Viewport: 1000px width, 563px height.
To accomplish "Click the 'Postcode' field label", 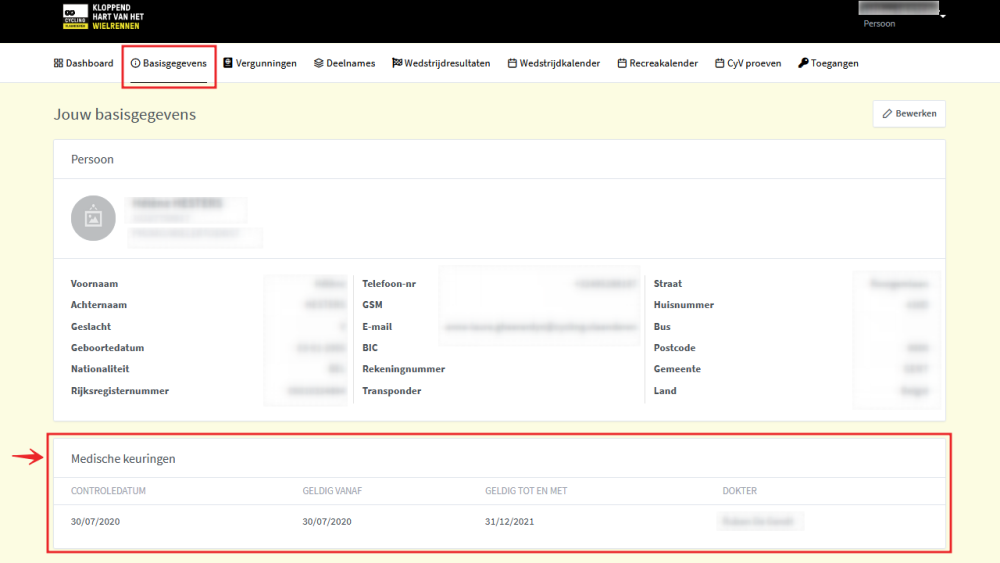I will 675,347.
